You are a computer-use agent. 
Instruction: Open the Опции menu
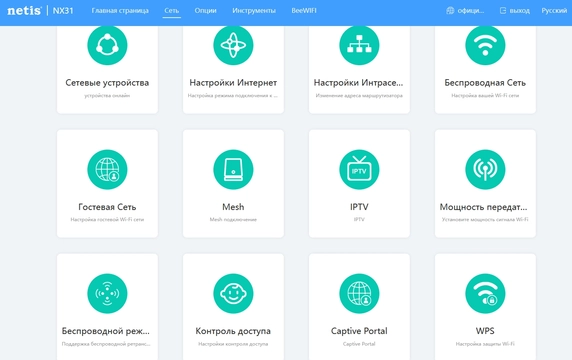(205, 11)
